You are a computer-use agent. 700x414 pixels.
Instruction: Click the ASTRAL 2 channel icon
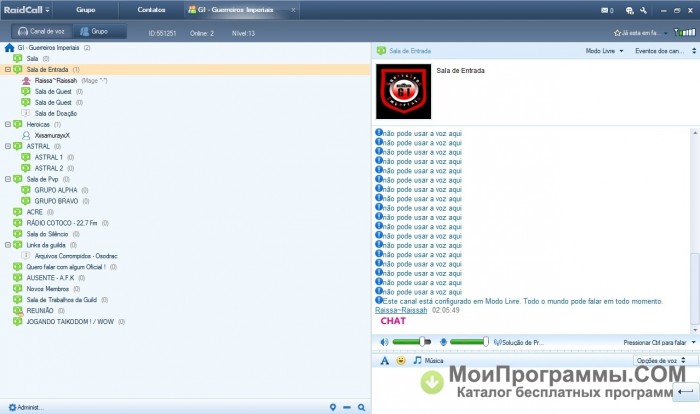[x=26, y=168]
